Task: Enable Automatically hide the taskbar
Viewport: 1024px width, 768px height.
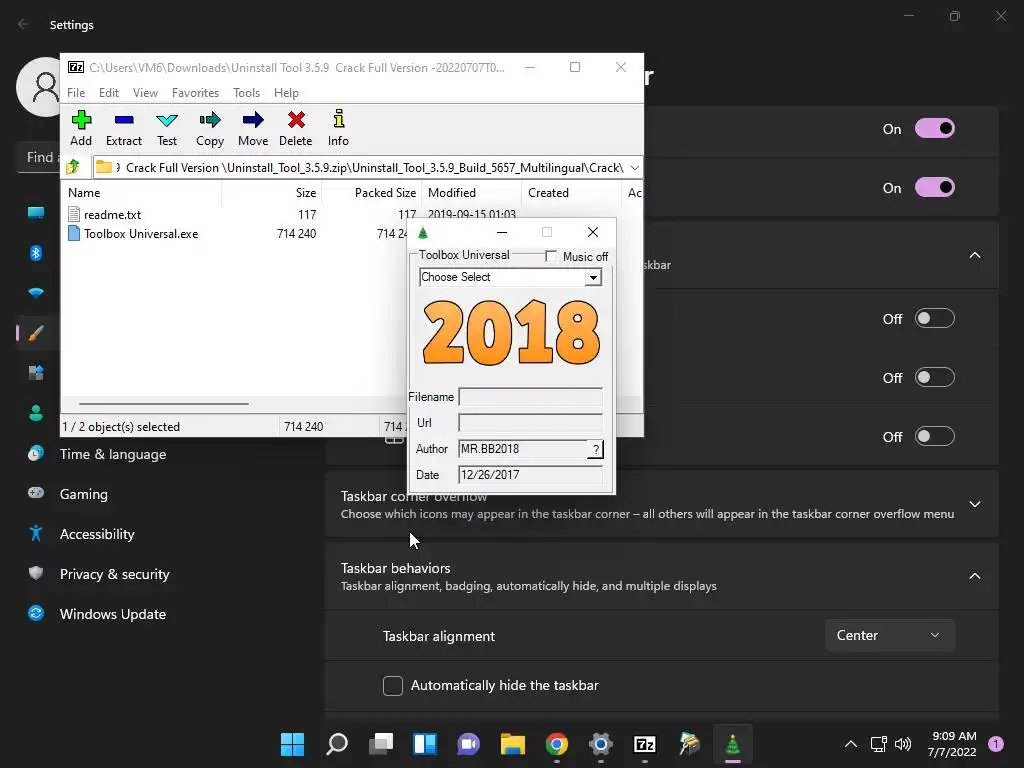Action: [x=392, y=686]
